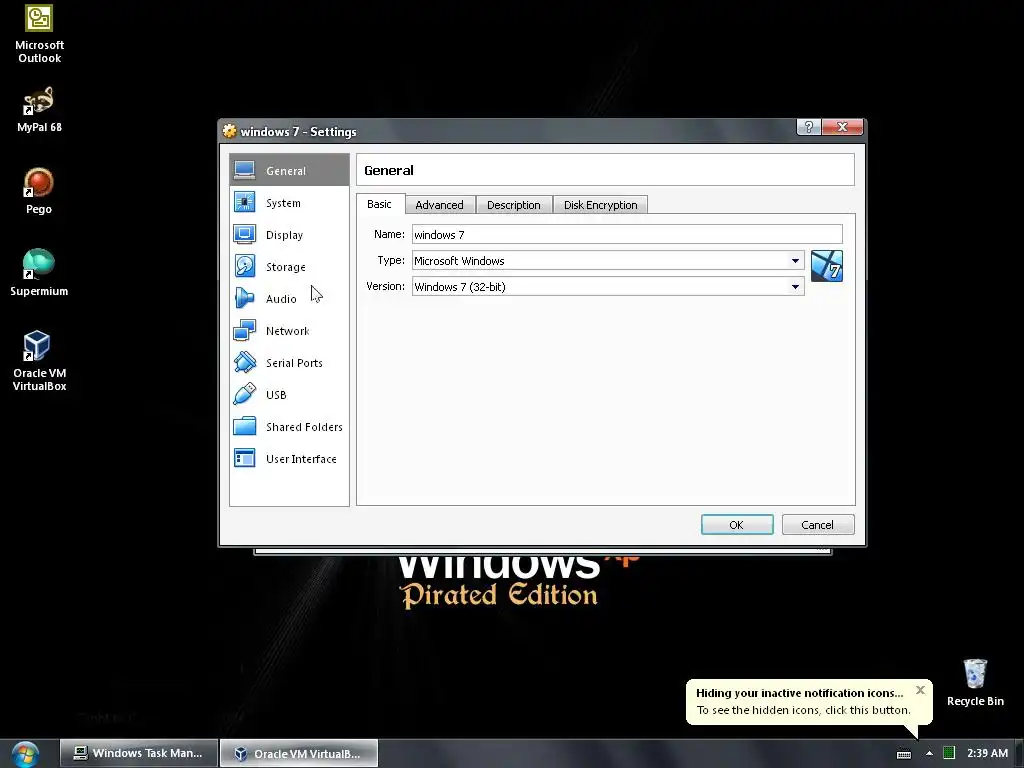Open the Network settings category
Screen dimensions: 1024x768
(289, 330)
